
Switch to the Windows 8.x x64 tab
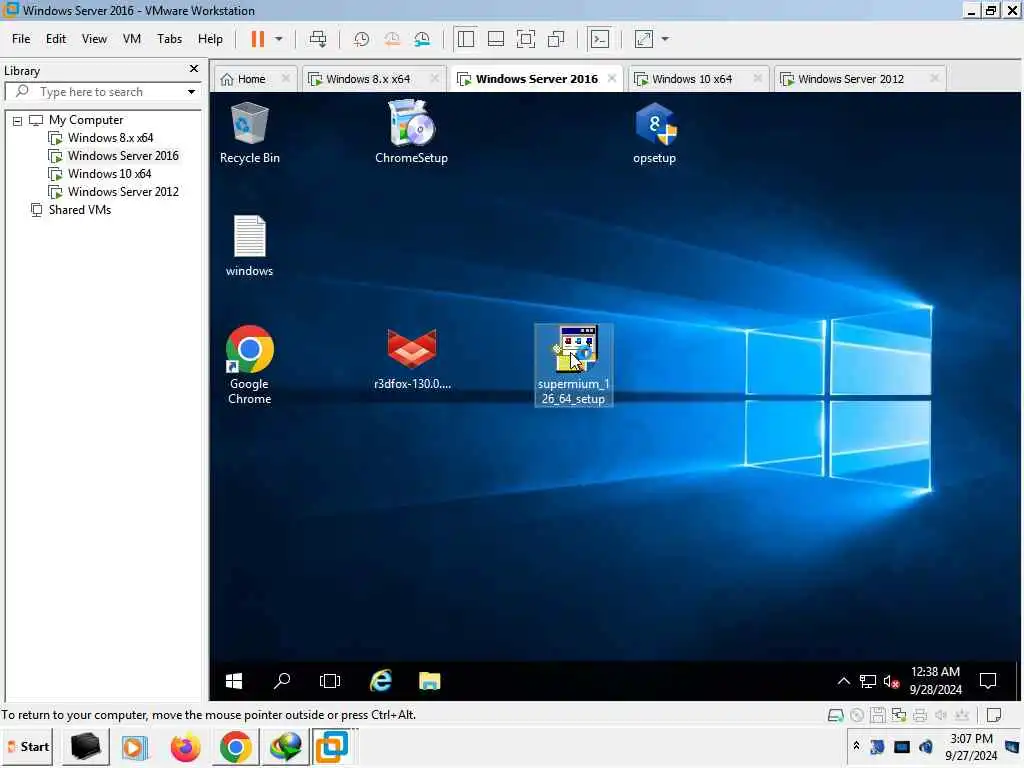click(x=368, y=79)
